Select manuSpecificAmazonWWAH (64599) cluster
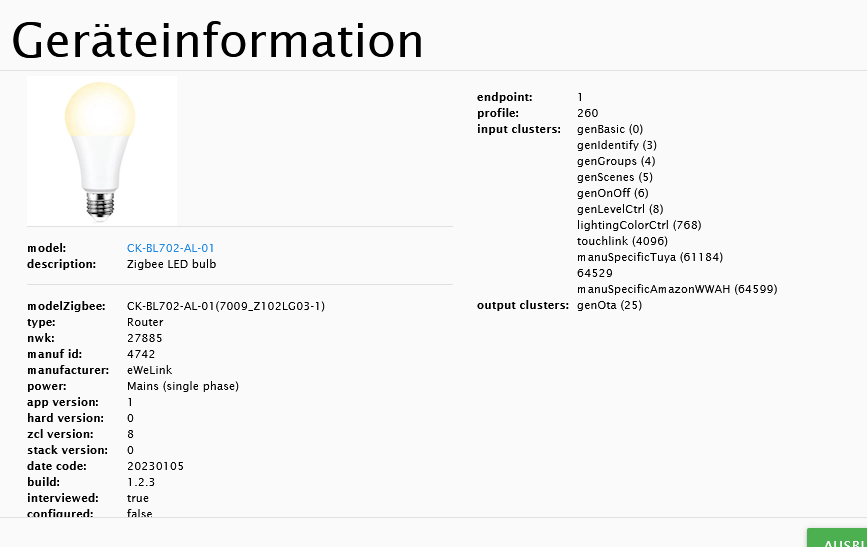The image size is (867, 547). click(x=676, y=289)
